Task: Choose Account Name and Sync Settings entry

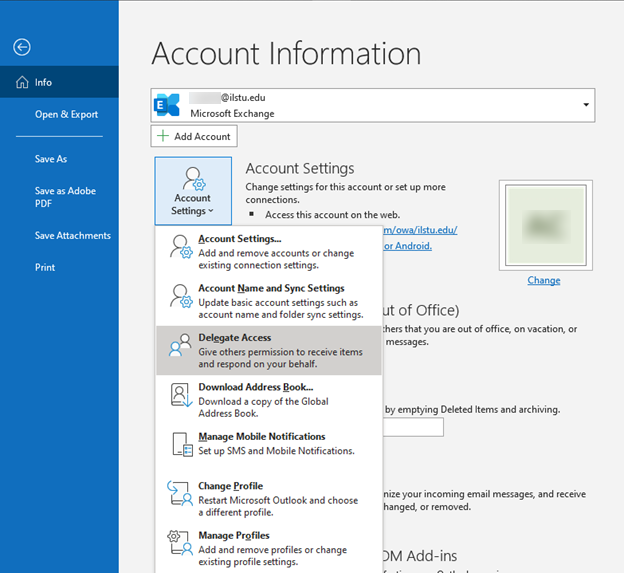Action: [x=269, y=301]
